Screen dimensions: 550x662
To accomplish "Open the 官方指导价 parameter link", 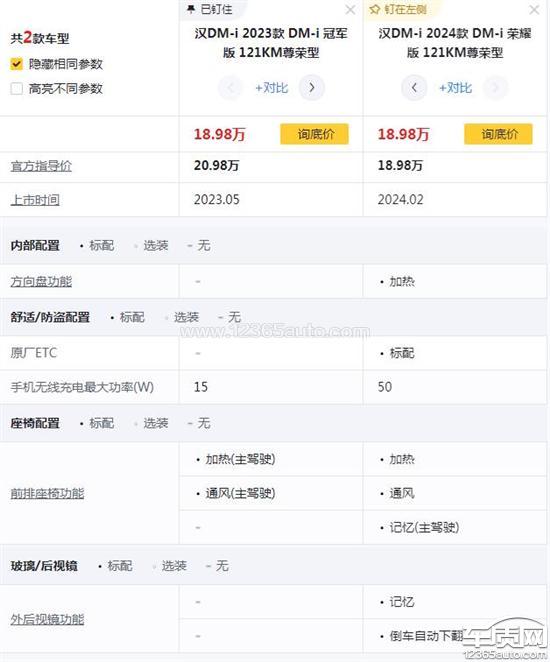I will (x=41, y=166).
